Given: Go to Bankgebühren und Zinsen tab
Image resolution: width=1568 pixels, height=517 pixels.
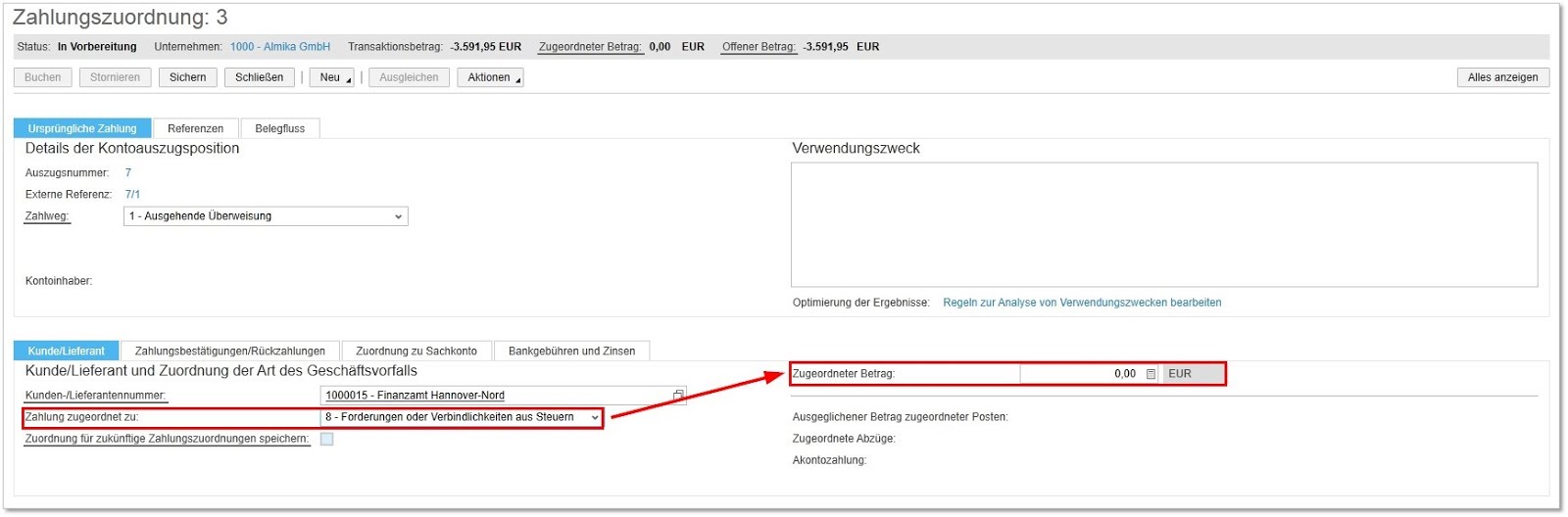Looking at the screenshot, I should [x=571, y=351].
